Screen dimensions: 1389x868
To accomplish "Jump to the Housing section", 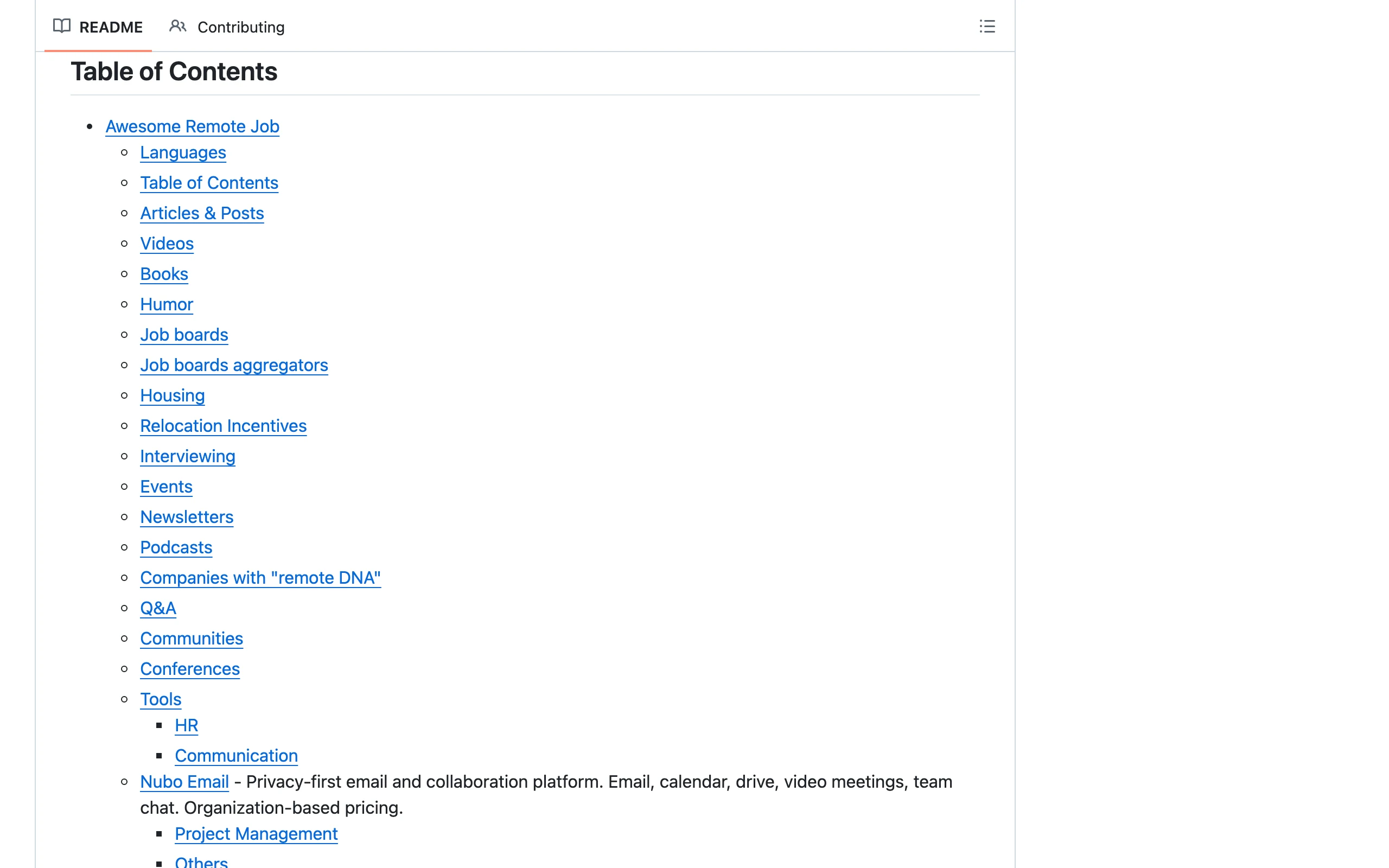I will [x=172, y=396].
